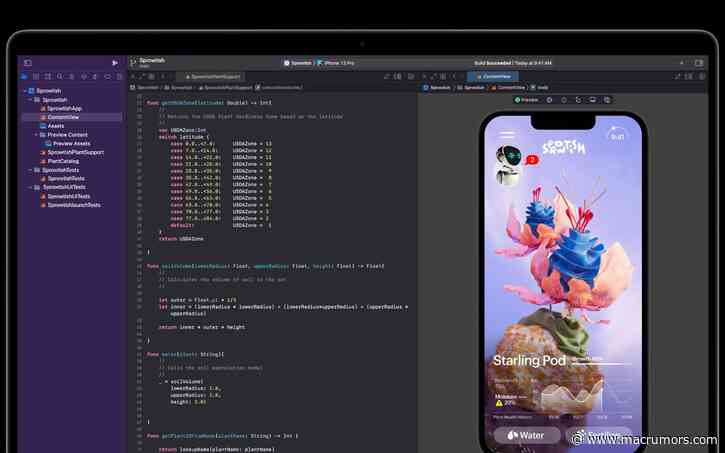Select the project navigator folder icon
The image size is (725, 453).
25,76
